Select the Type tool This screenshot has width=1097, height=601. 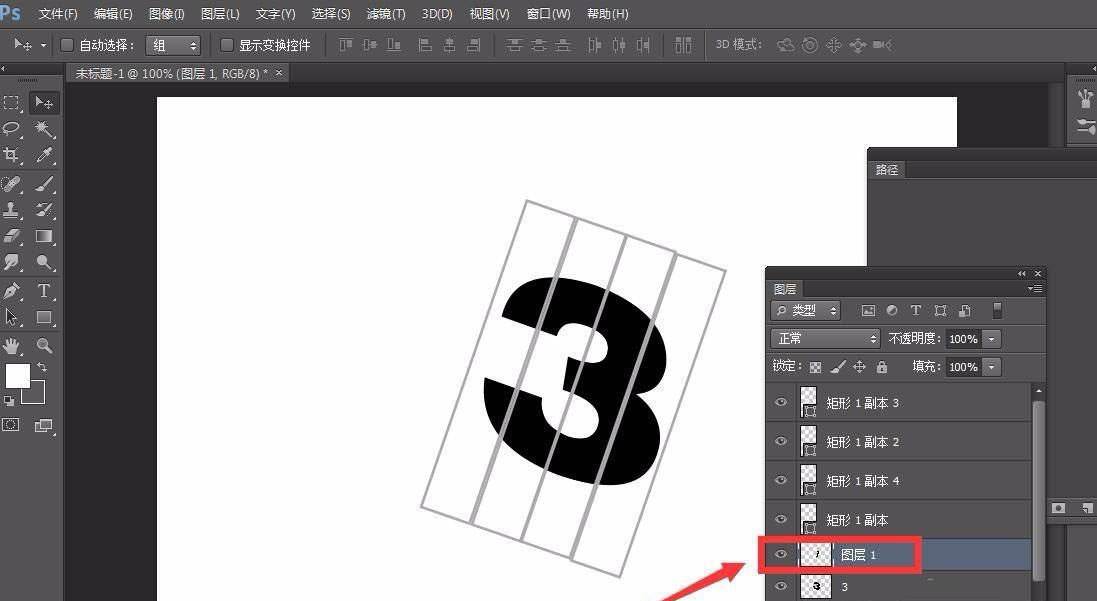click(43, 290)
